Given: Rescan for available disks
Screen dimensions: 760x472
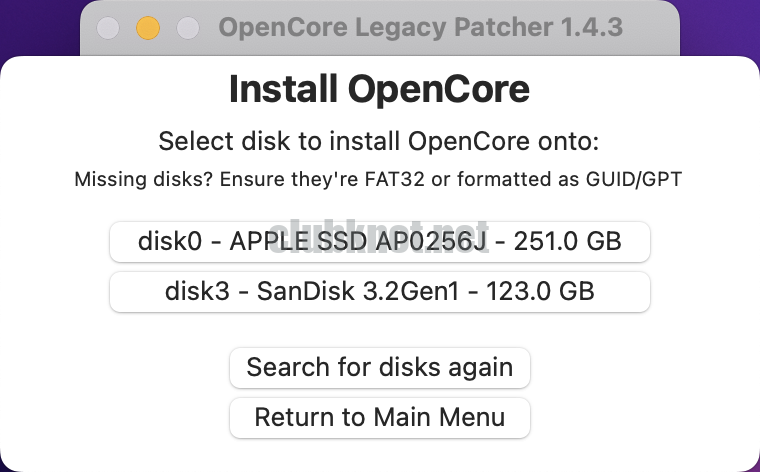Looking at the screenshot, I should pos(379,367).
